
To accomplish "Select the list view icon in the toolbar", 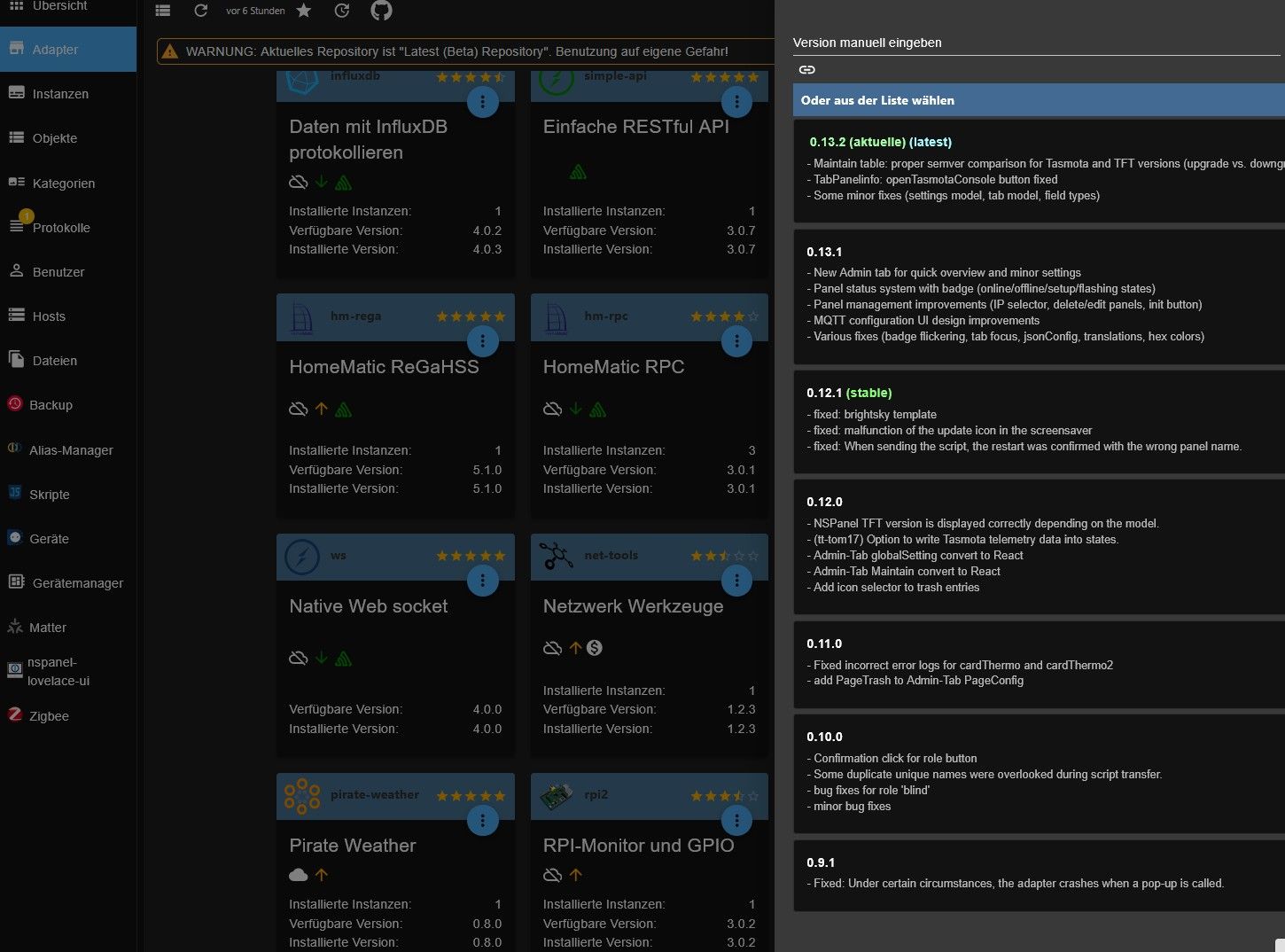I will pyautogui.click(x=163, y=11).
